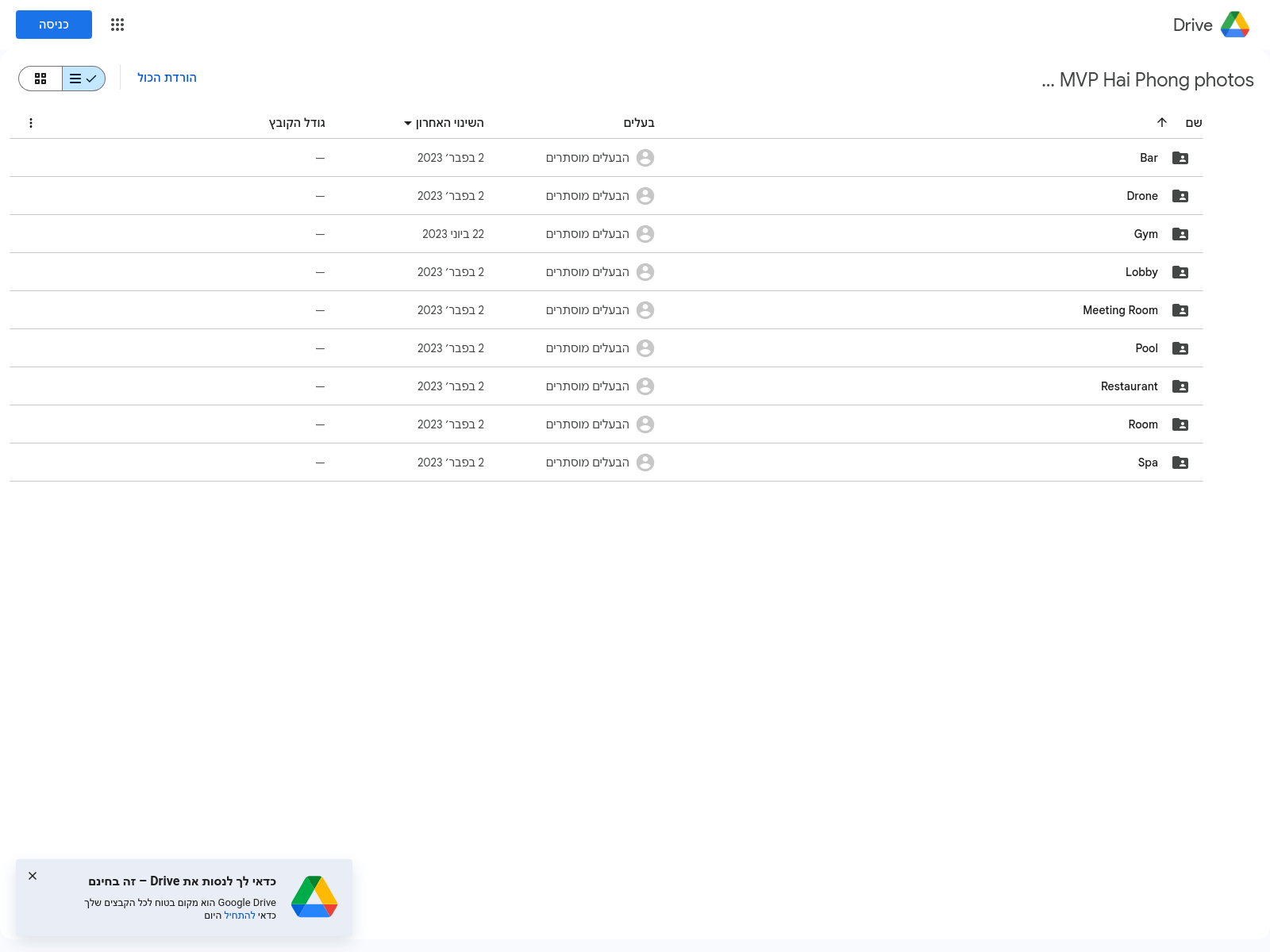Click the modified date in Bar row
1270x952 pixels.
pos(451,158)
